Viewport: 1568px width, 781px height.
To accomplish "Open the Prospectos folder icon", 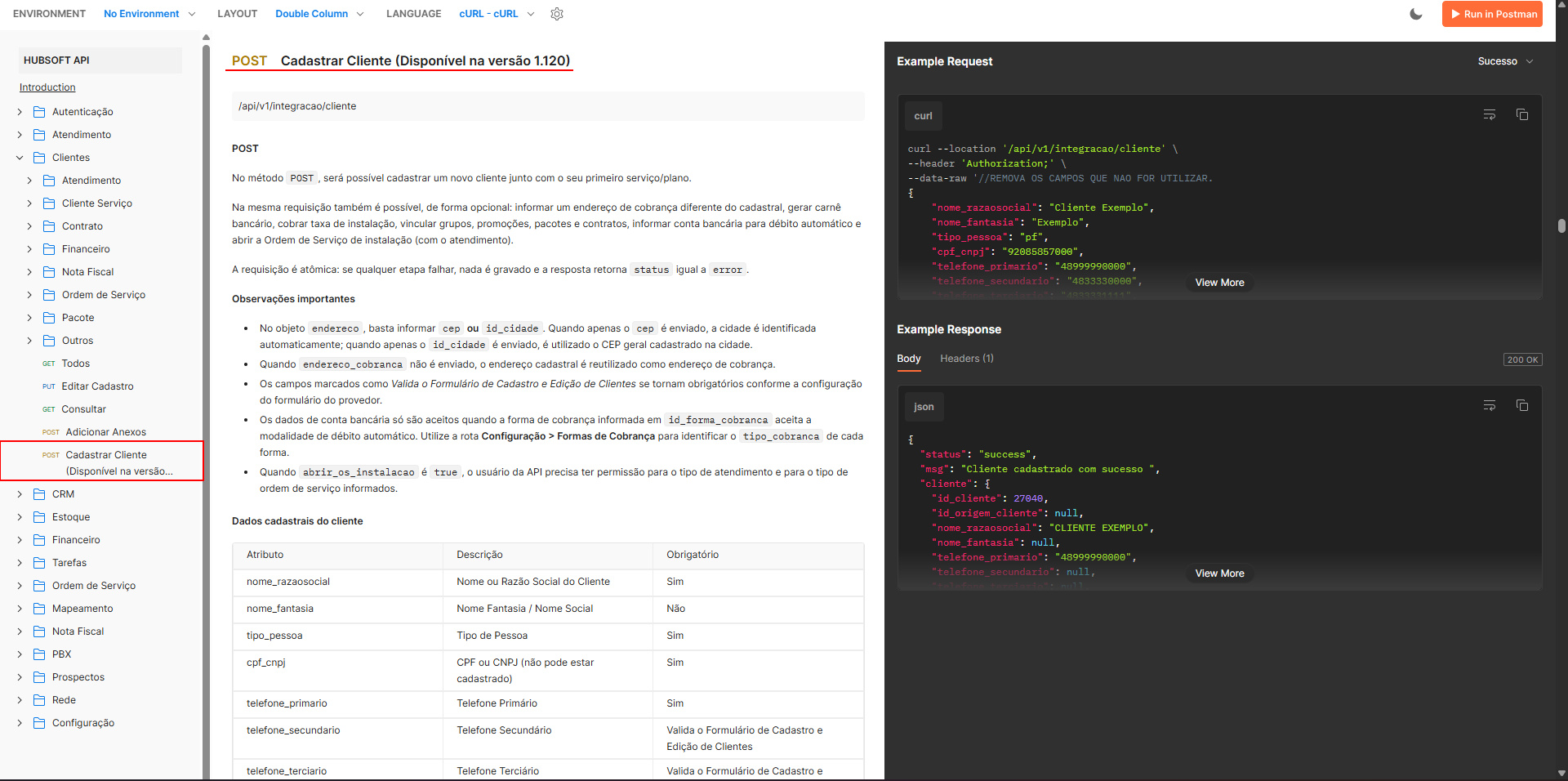I will (x=39, y=677).
